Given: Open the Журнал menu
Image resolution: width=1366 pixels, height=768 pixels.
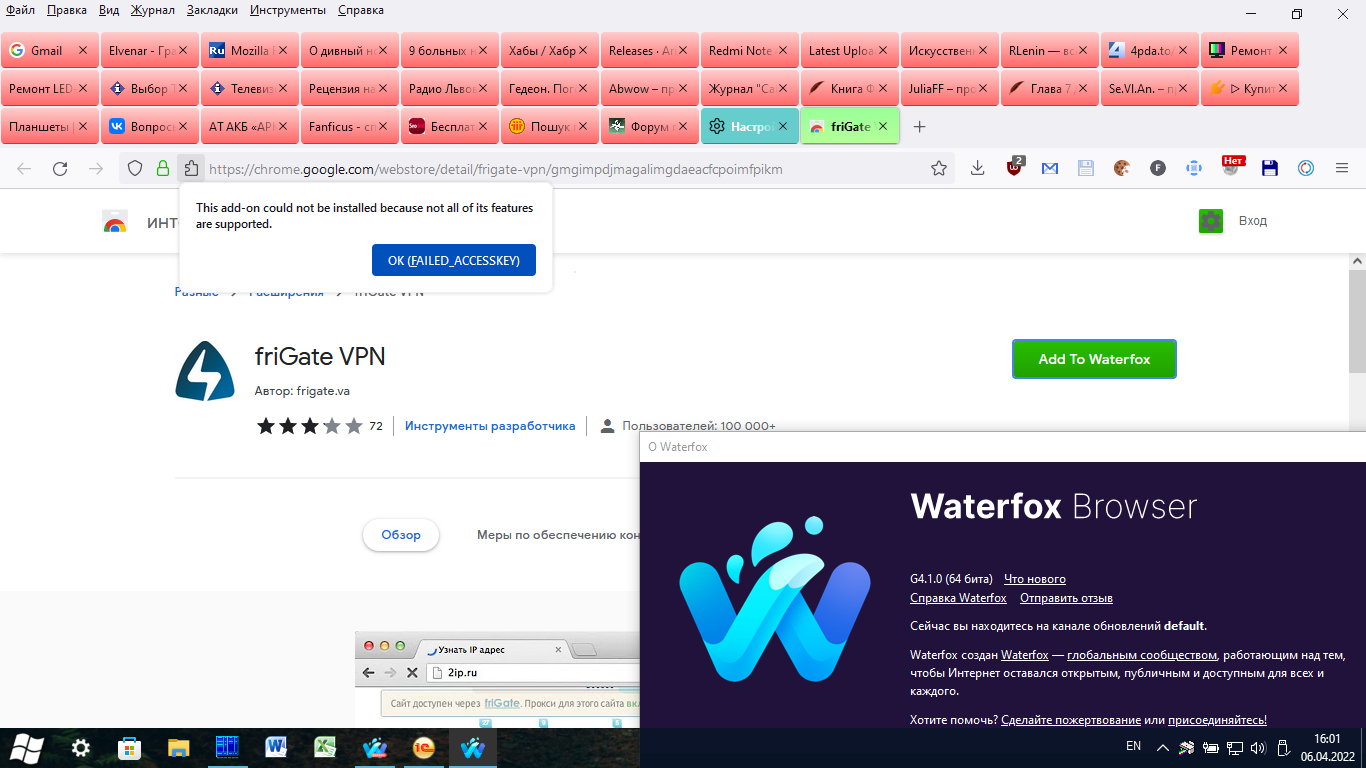Looking at the screenshot, I should coord(152,10).
